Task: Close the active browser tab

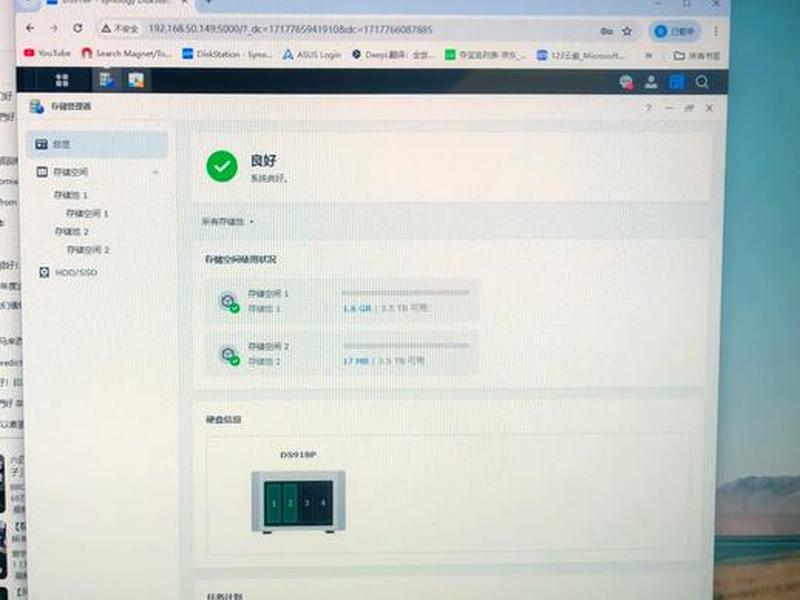Action: 185,3
